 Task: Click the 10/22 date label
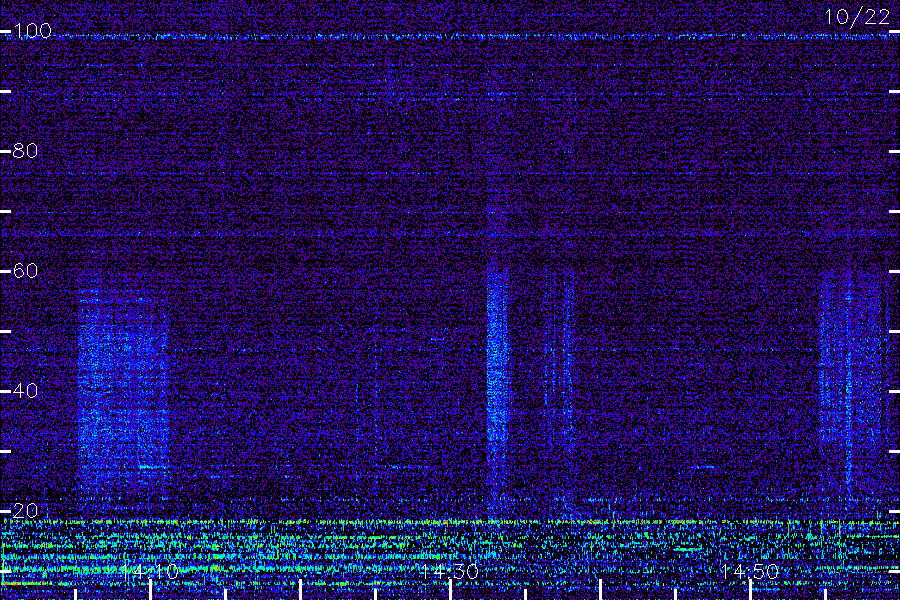pyautogui.click(x=858, y=17)
